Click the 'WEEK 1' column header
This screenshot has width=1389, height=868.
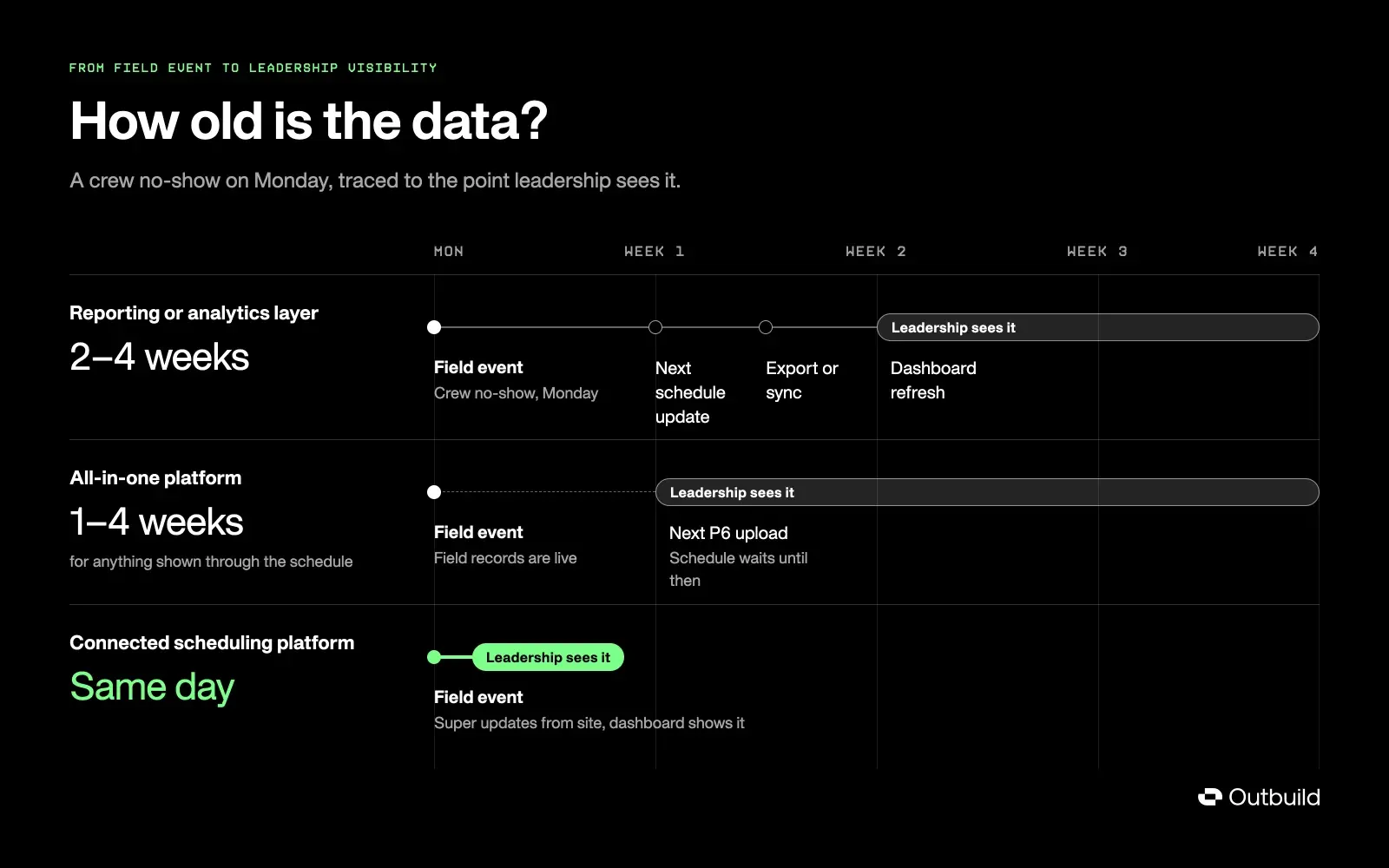tap(655, 251)
